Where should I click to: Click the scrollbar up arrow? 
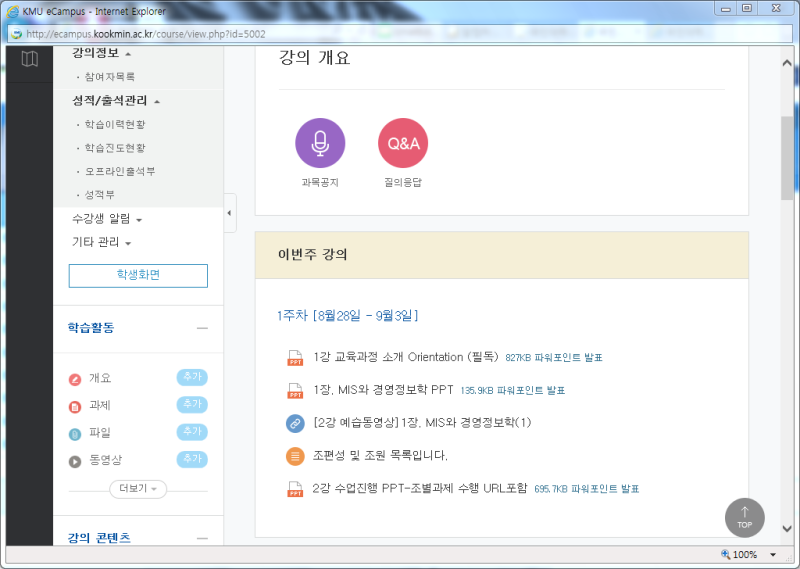point(787,63)
